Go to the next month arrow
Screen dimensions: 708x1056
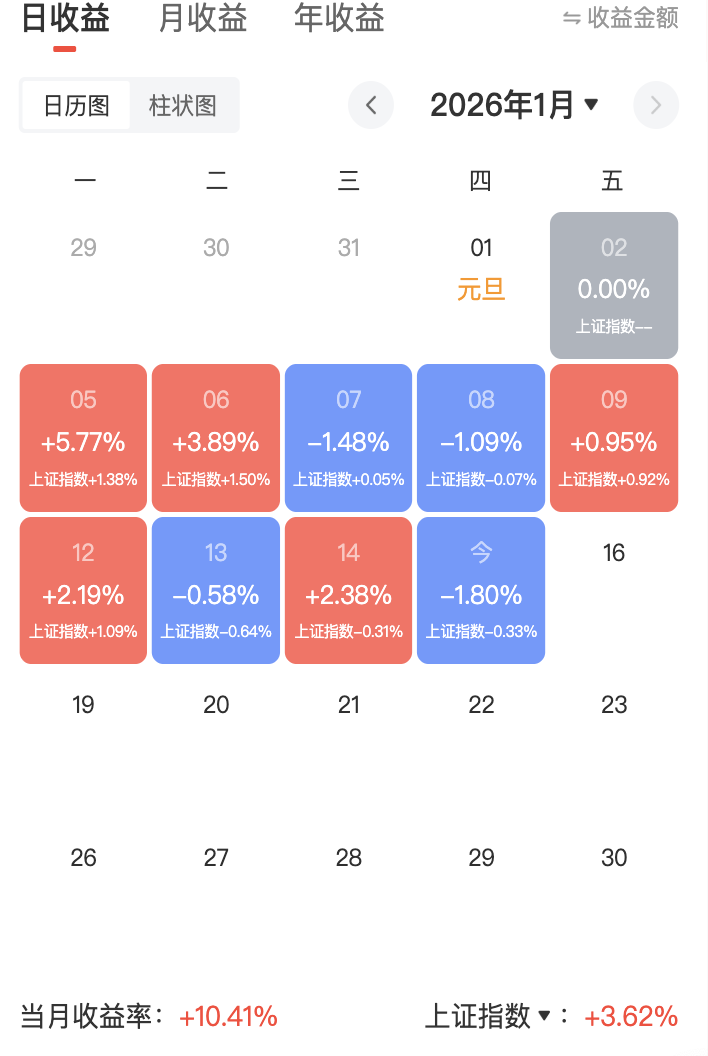pyautogui.click(x=656, y=105)
